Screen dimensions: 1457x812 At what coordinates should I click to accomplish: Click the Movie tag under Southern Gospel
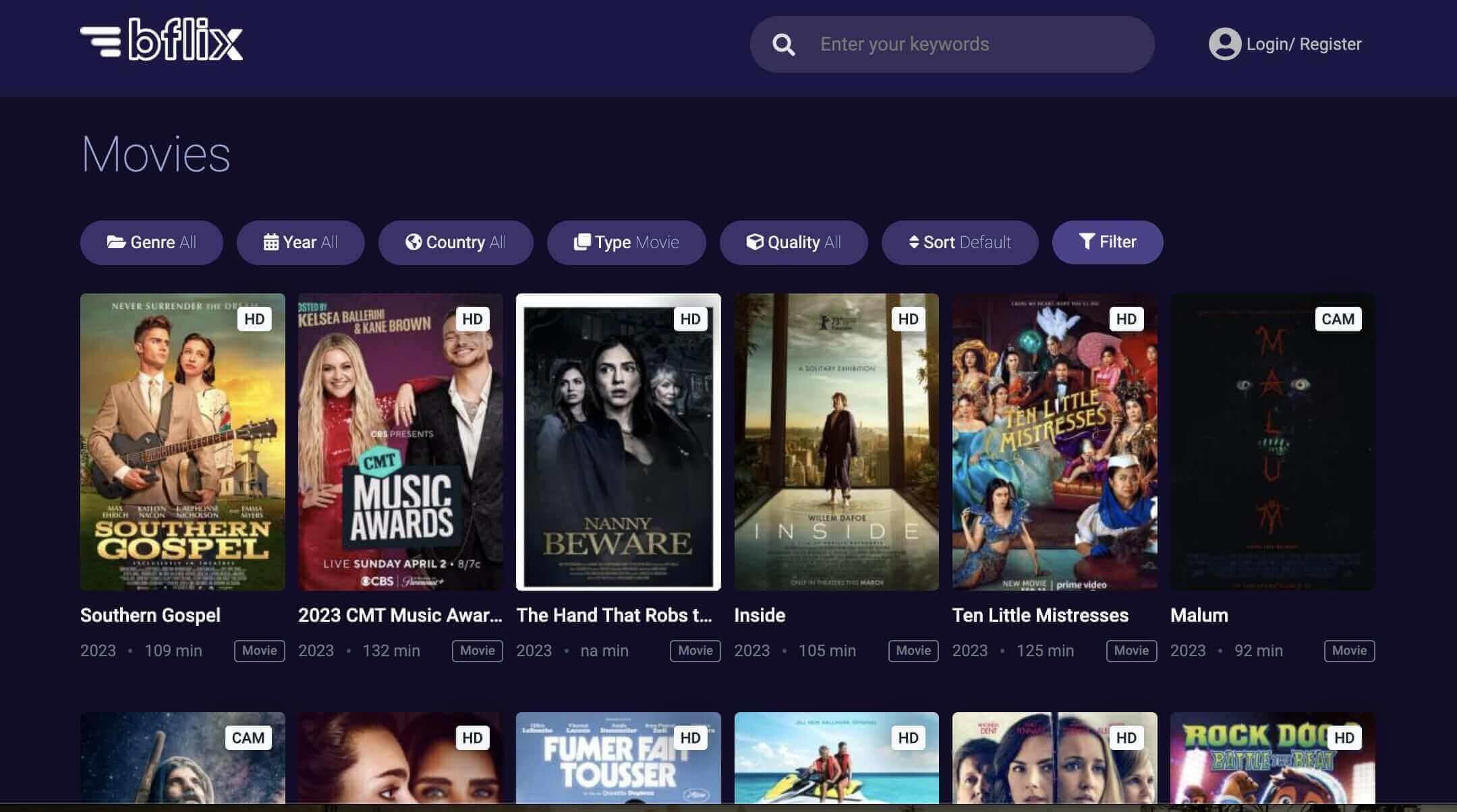point(260,651)
